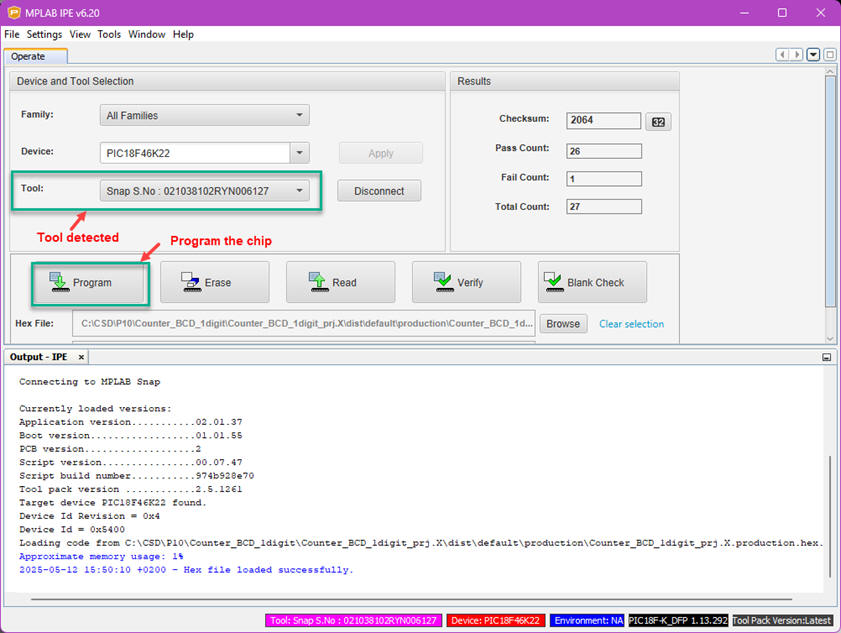Screen dimensions: 841x633
Task: Click the Tool Pack Version:Latest status entry
Action: [x=782, y=621]
